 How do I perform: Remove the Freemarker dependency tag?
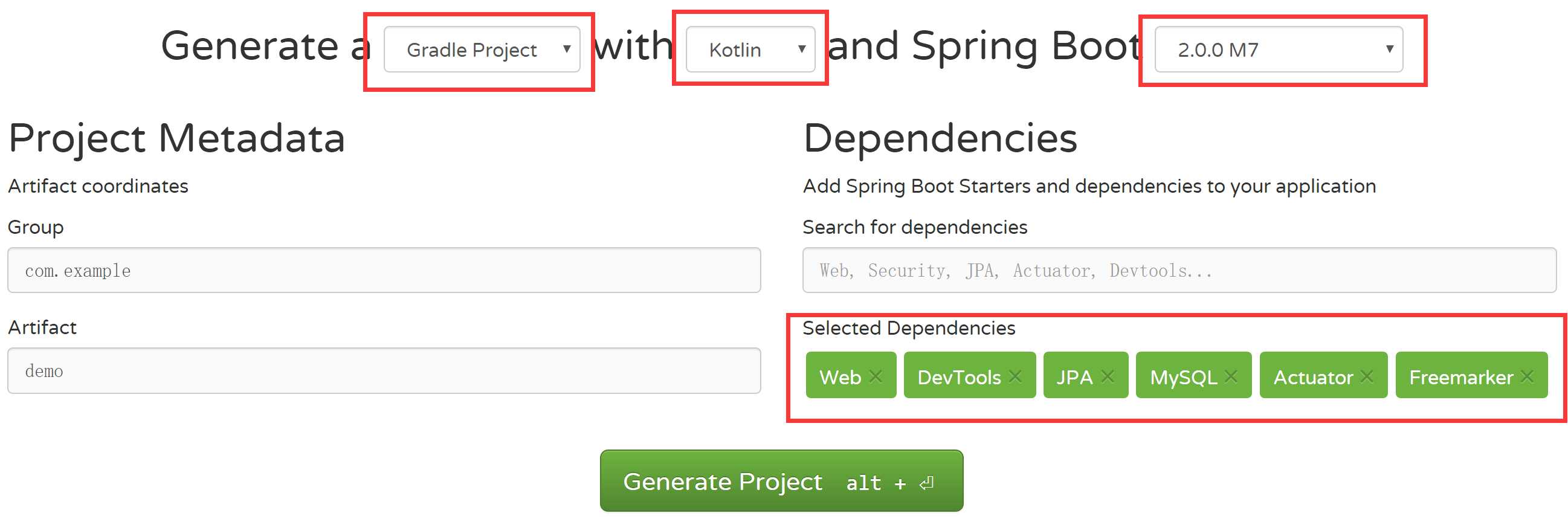pyautogui.click(x=1526, y=376)
